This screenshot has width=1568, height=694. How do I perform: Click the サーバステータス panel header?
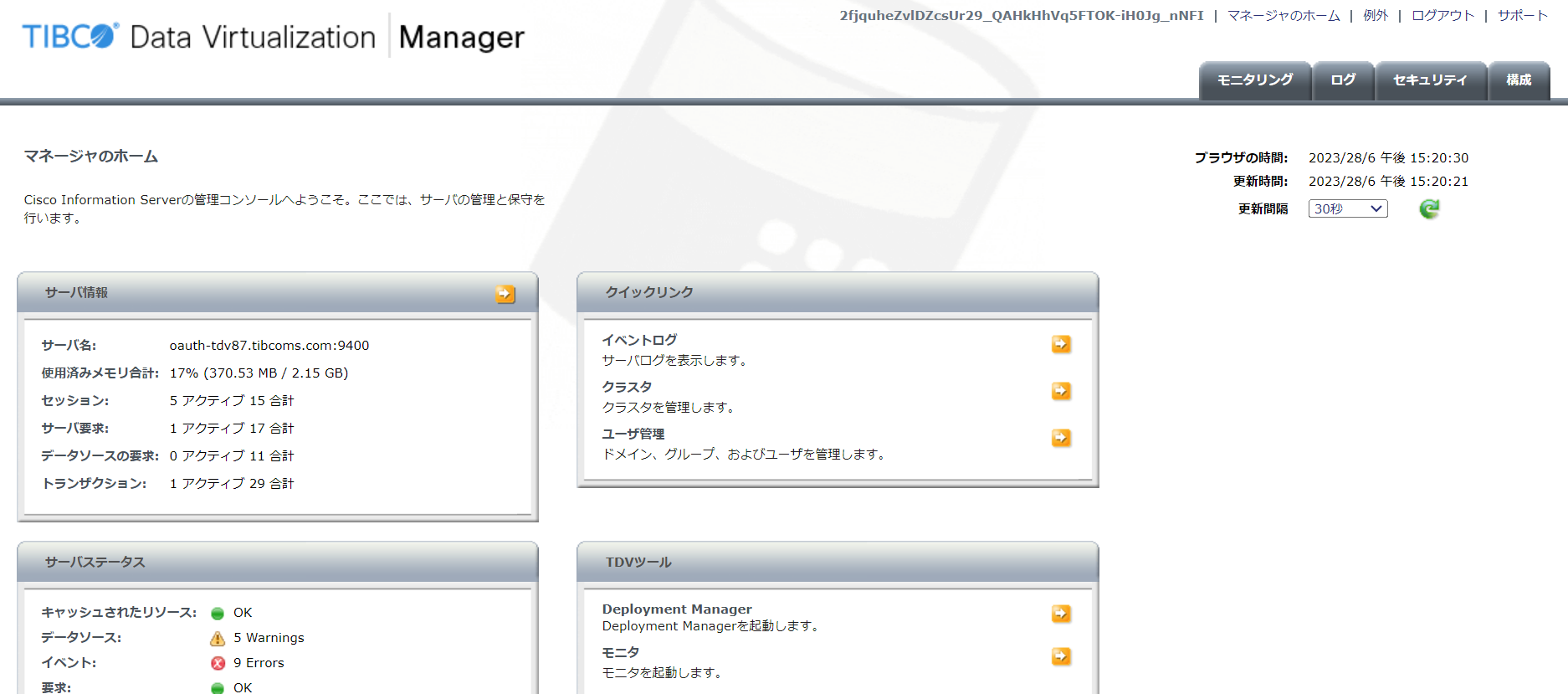coord(278,563)
